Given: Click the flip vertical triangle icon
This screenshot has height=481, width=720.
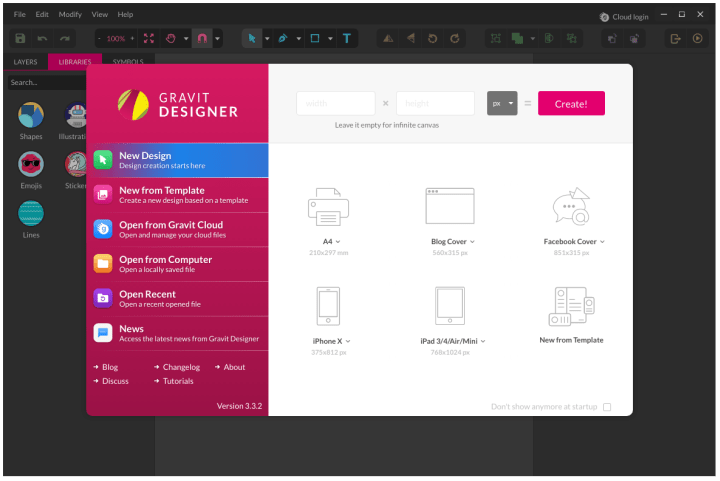Looking at the screenshot, I should click(388, 39).
